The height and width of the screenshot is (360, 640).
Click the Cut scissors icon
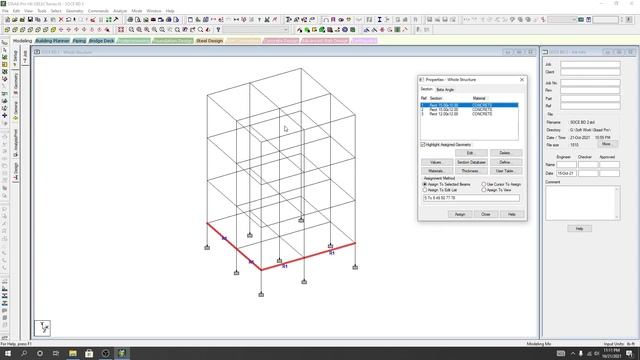click(45, 20)
